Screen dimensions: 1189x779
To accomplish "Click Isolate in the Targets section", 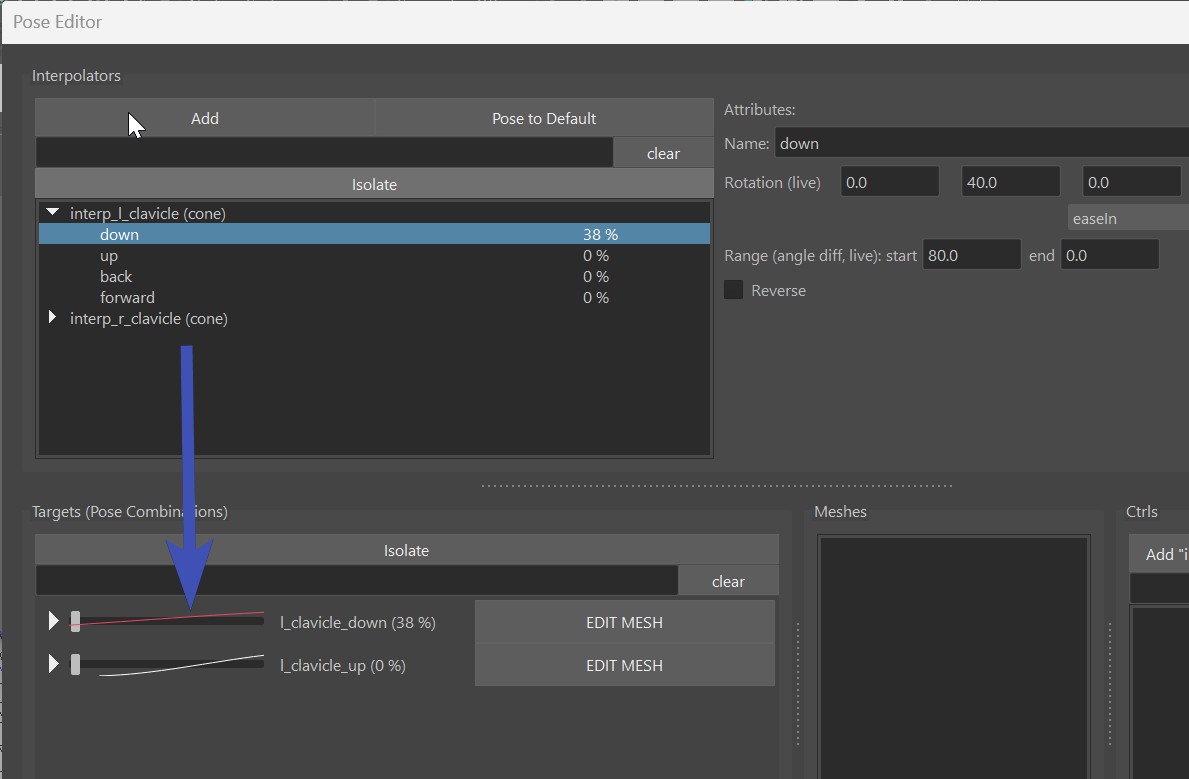I will (x=406, y=550).
